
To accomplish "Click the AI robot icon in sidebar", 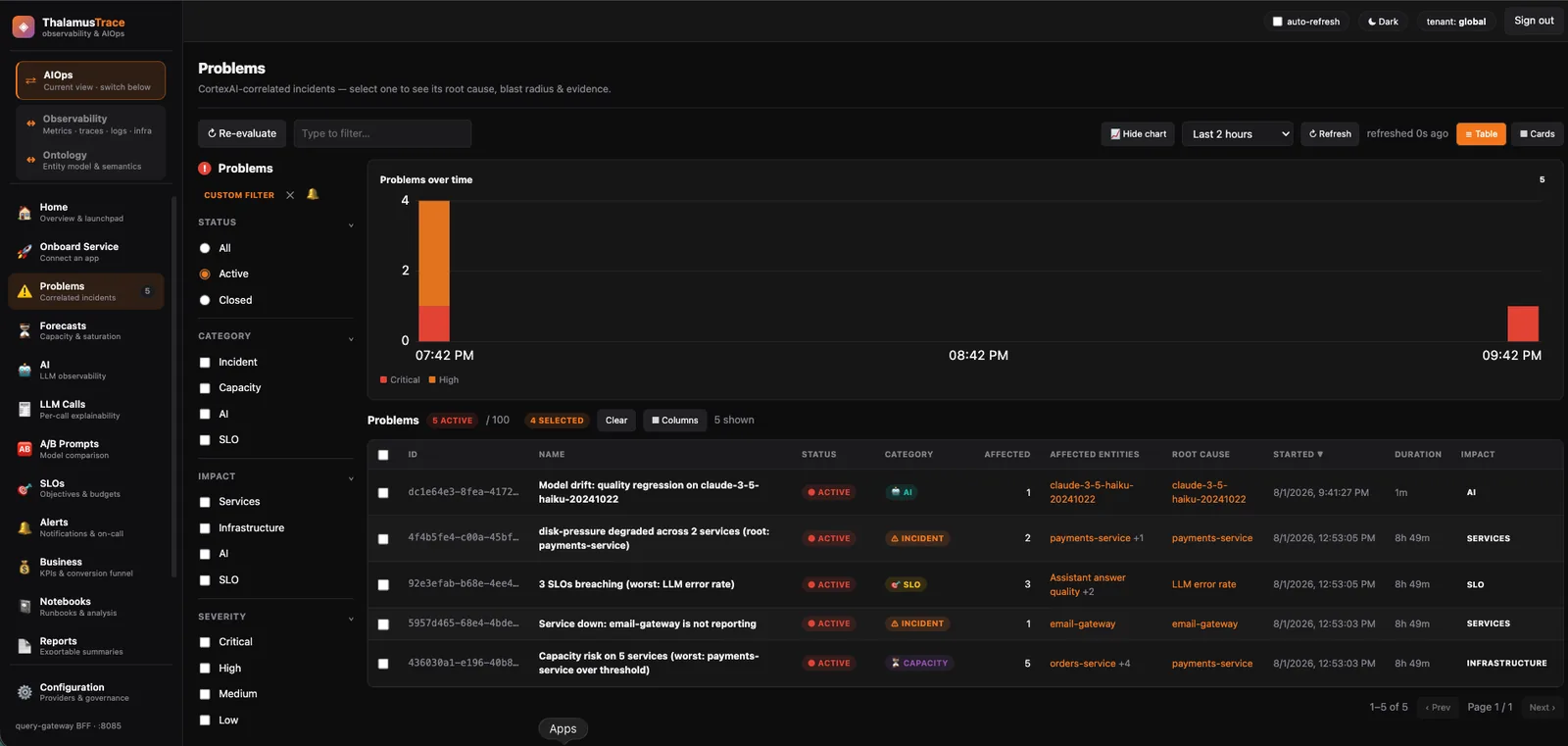I will (24, 371).
